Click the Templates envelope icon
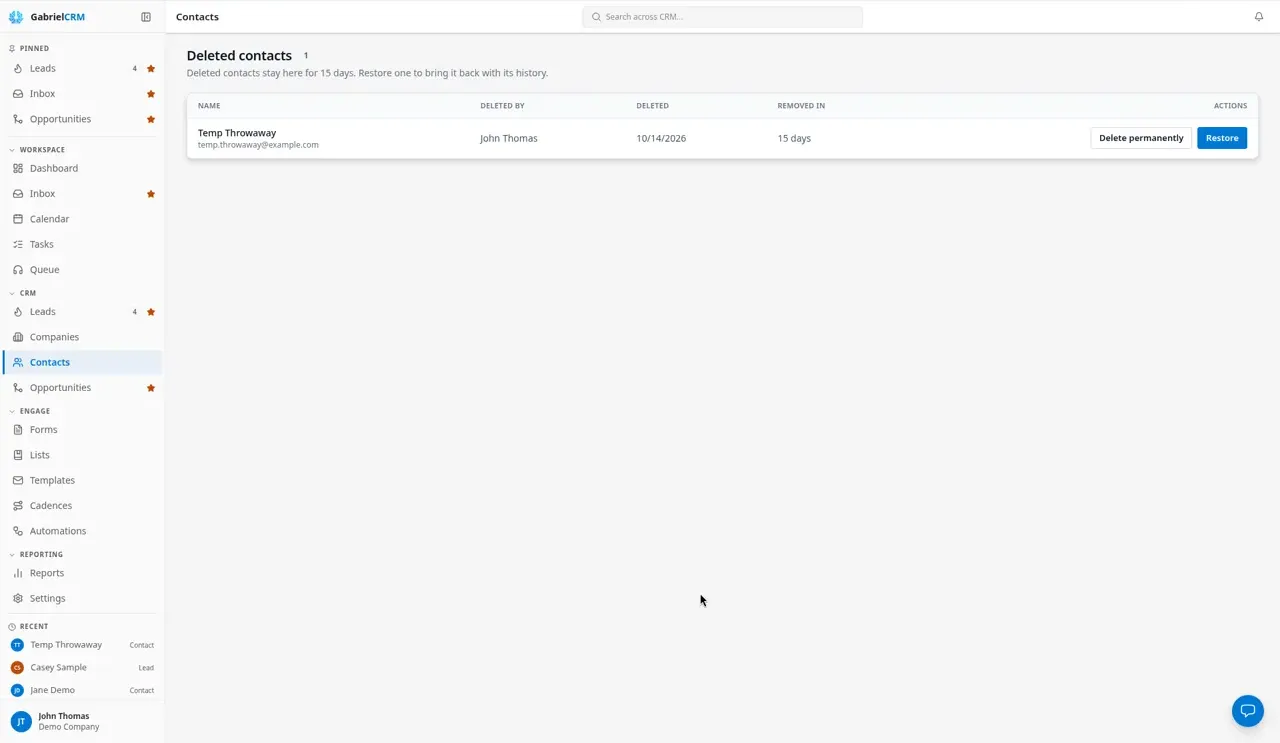The image size is (1280, 743). (18, 480)
